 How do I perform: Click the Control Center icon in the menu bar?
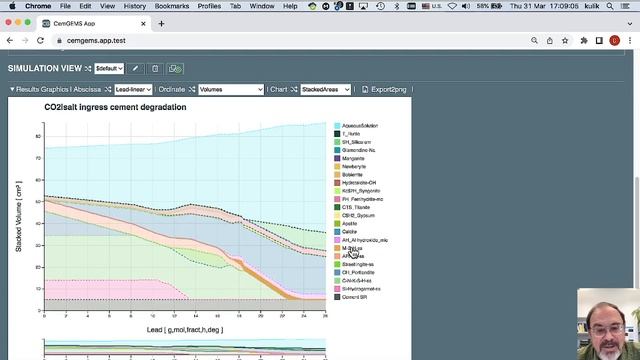[x=624, y=6]
